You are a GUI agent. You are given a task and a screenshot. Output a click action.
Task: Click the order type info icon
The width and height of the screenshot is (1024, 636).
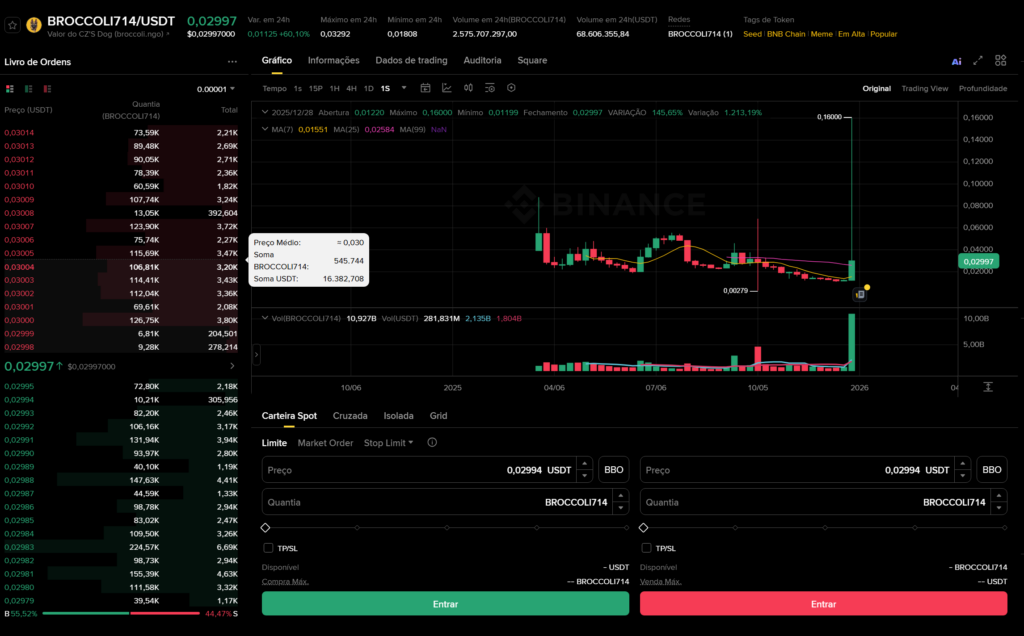[x=432, y=443]
